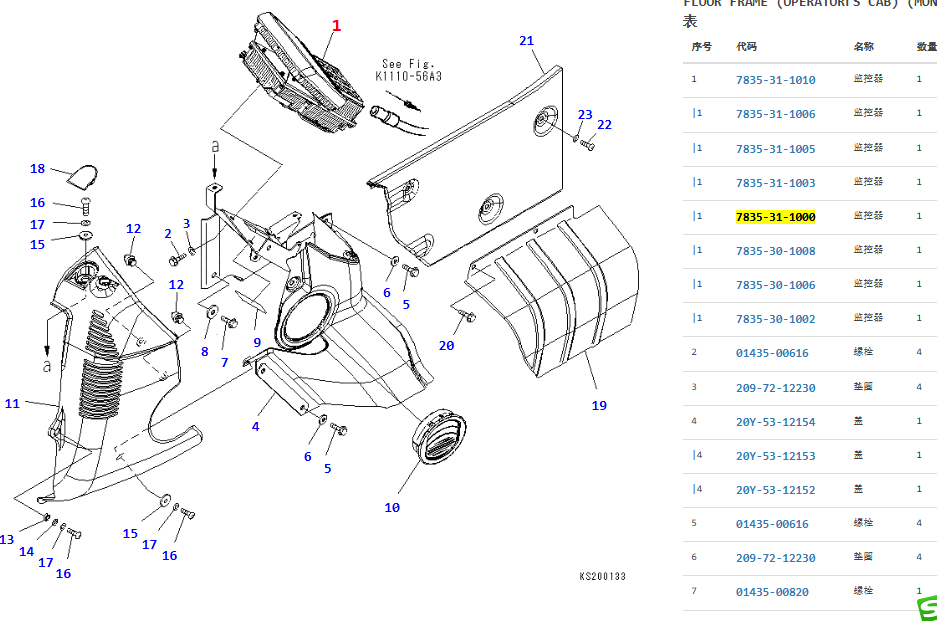Select callout 18 for the cap
Screen dimensions: 937x621
(x=38, y=169)
